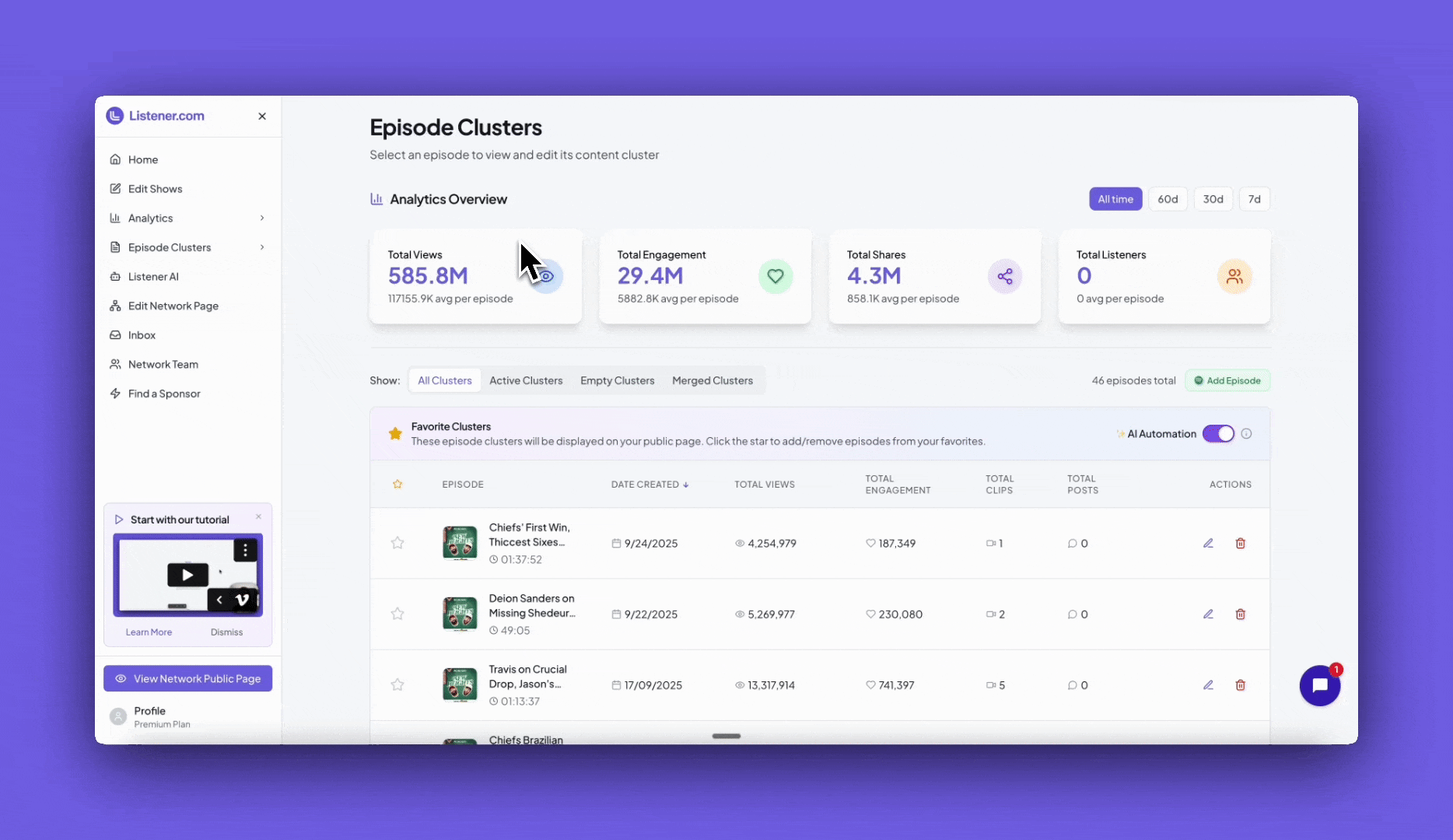Viewport: 1453px width, 840px height.
Task: Click the 230,080 engagement value
Action: pos(900,614)
